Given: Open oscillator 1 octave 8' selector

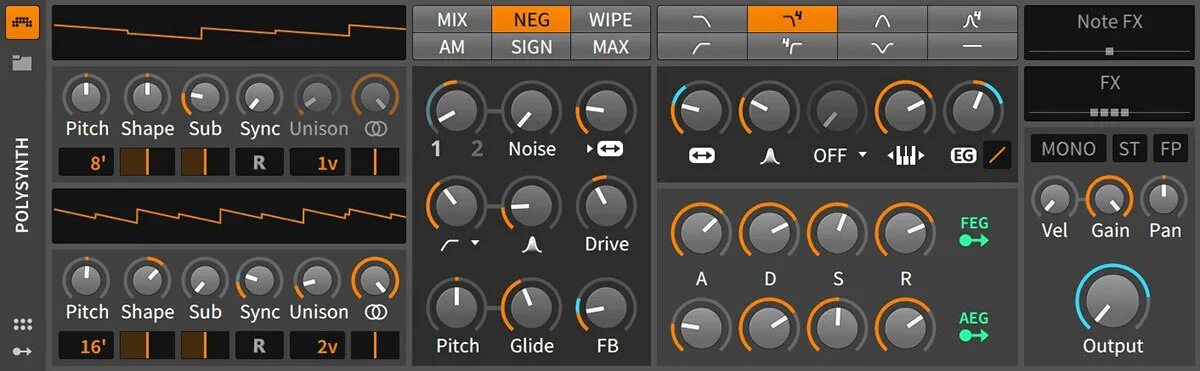Looking at the screenshot, I should (86, 162).
